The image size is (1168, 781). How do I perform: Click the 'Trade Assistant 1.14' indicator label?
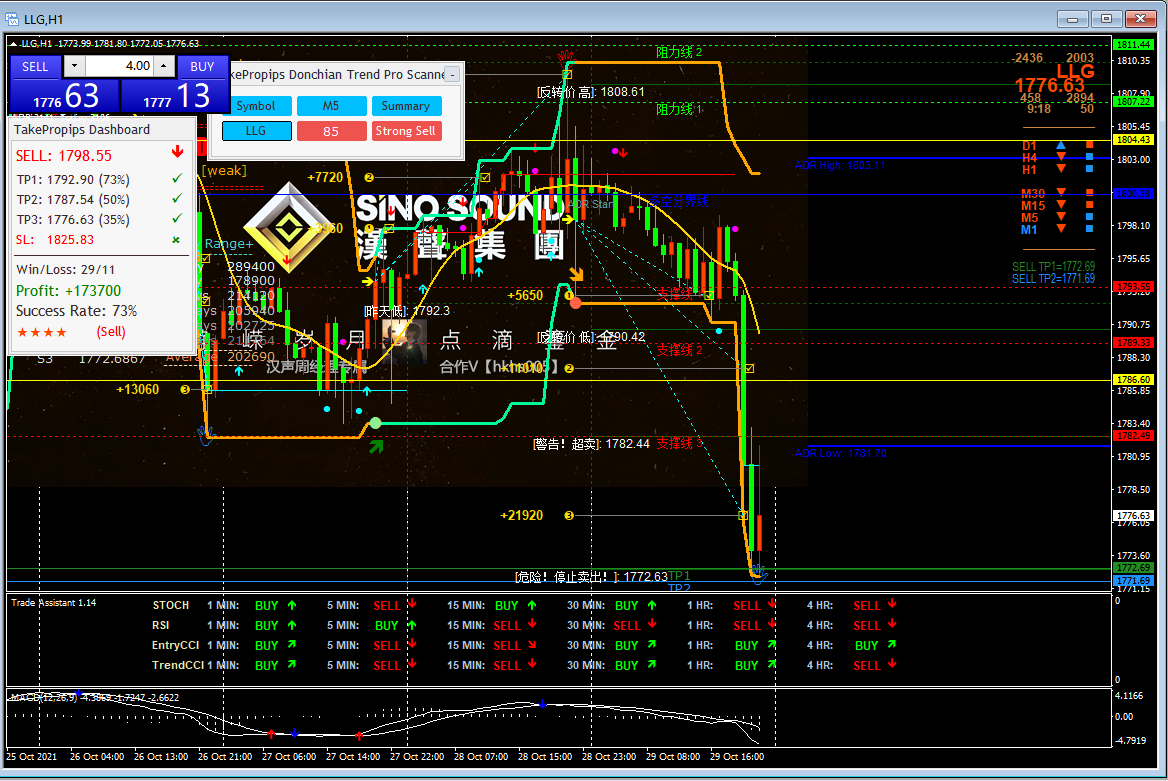[x=54, y=603]
